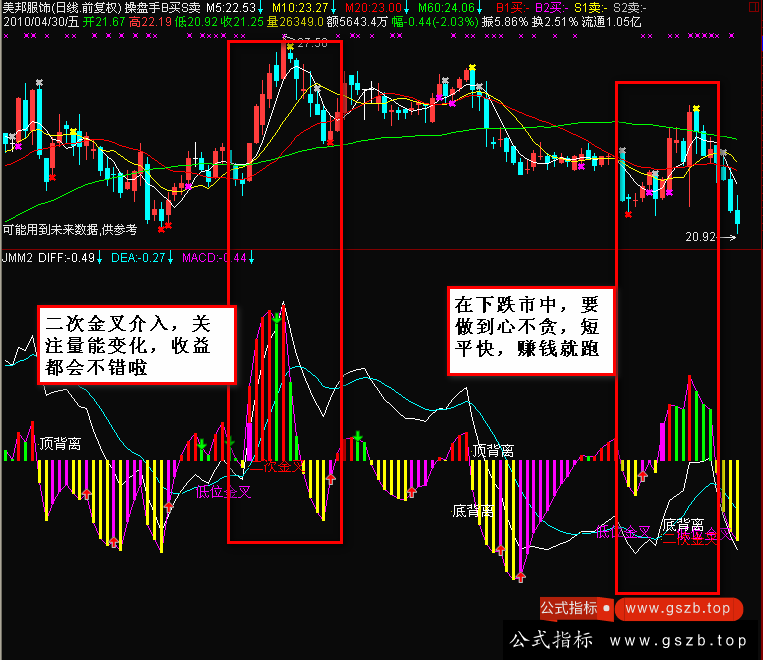Click the cyan arrow after DEA value
Screen dimensions: 763x660
(171, 258)
